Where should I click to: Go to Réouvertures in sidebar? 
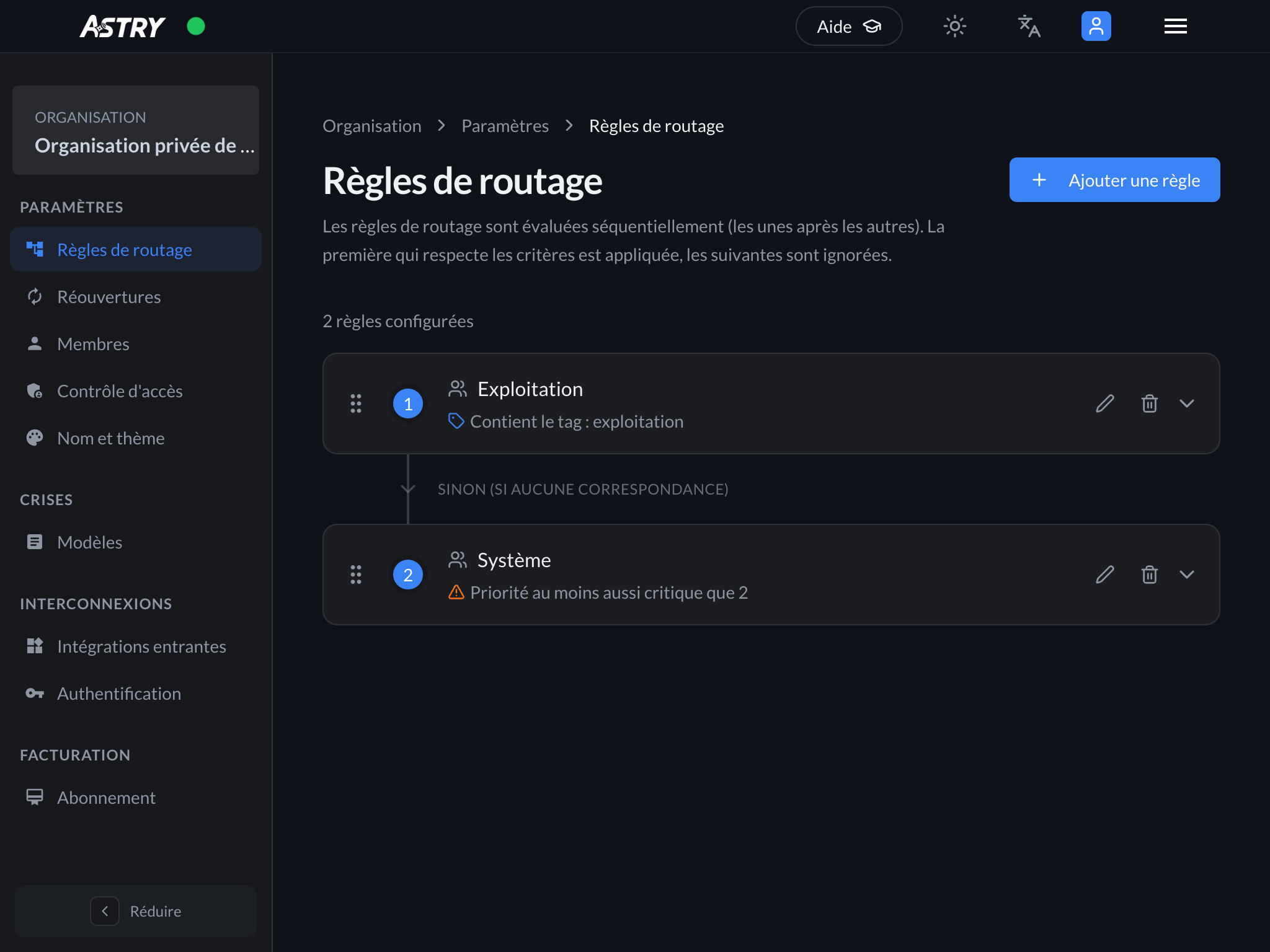tap(109, 297)
